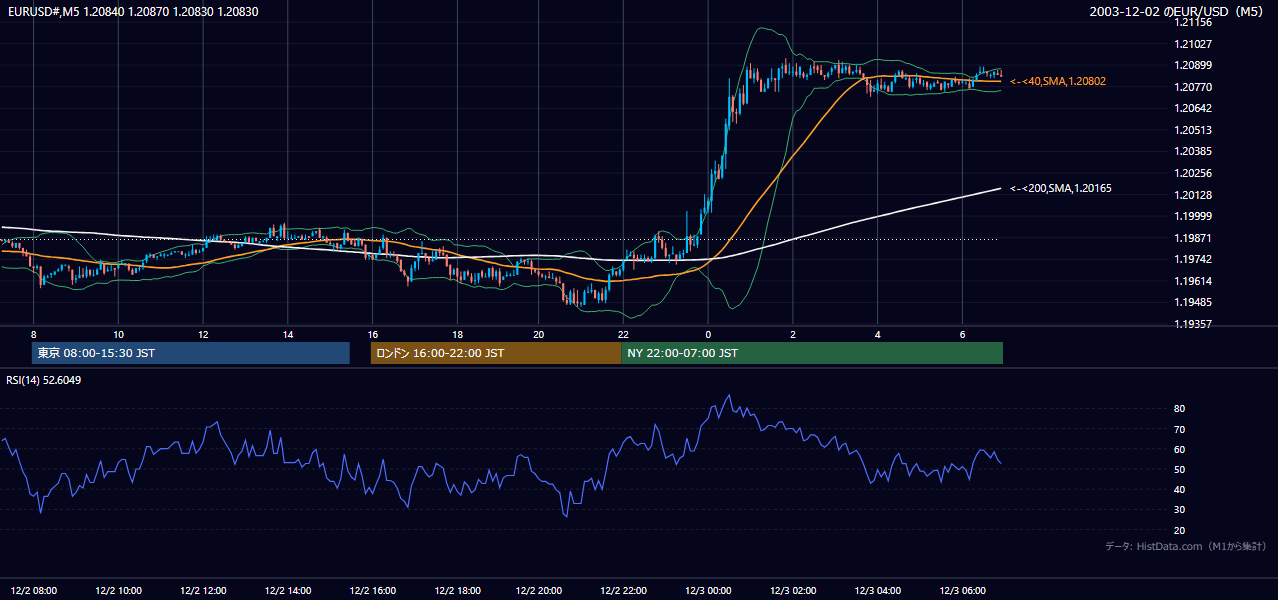Click price level 1.19357 on the axis
Viewport: 1278px width, 600px height.
1192,324
